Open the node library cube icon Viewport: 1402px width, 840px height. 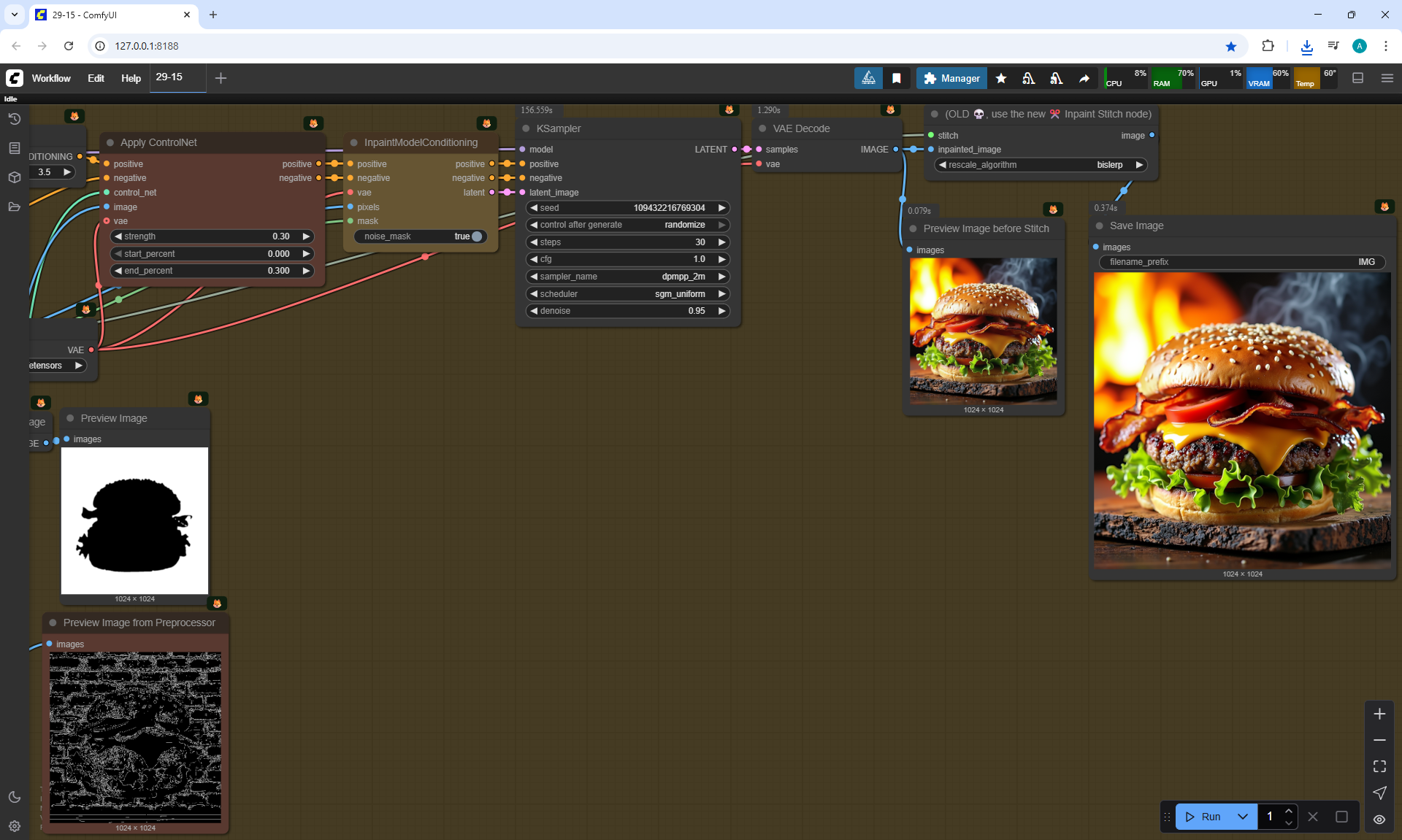[x=14, y=177]
